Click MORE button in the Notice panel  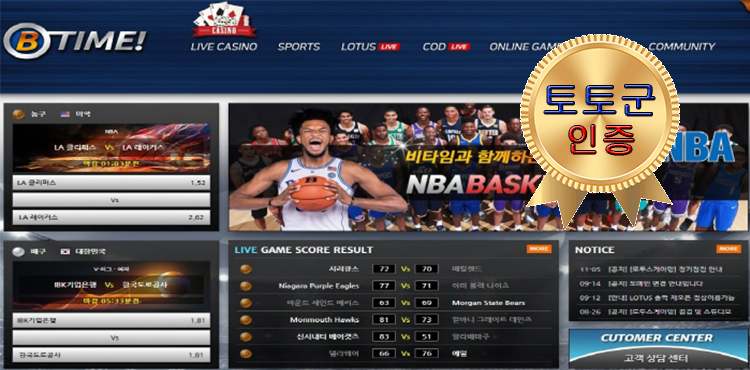click(728, 249)
